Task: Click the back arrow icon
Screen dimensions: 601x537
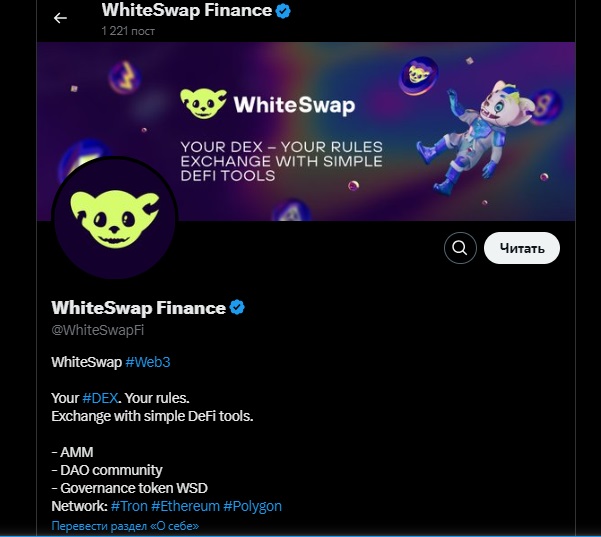Action: click(60, 18)
